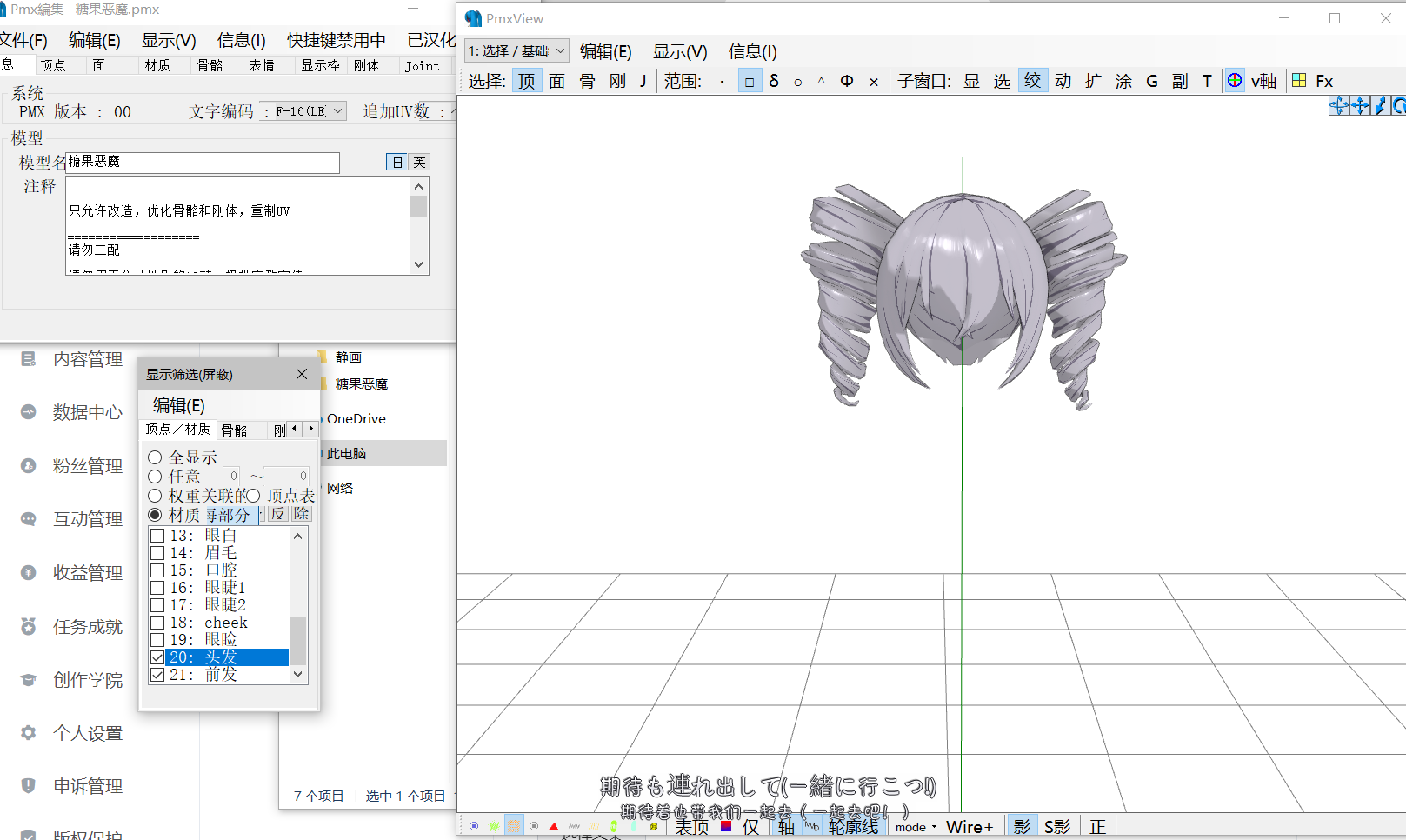1406x840 pixels.
Task: Open the 扩 sub-window button
Action: point(1094,81)
